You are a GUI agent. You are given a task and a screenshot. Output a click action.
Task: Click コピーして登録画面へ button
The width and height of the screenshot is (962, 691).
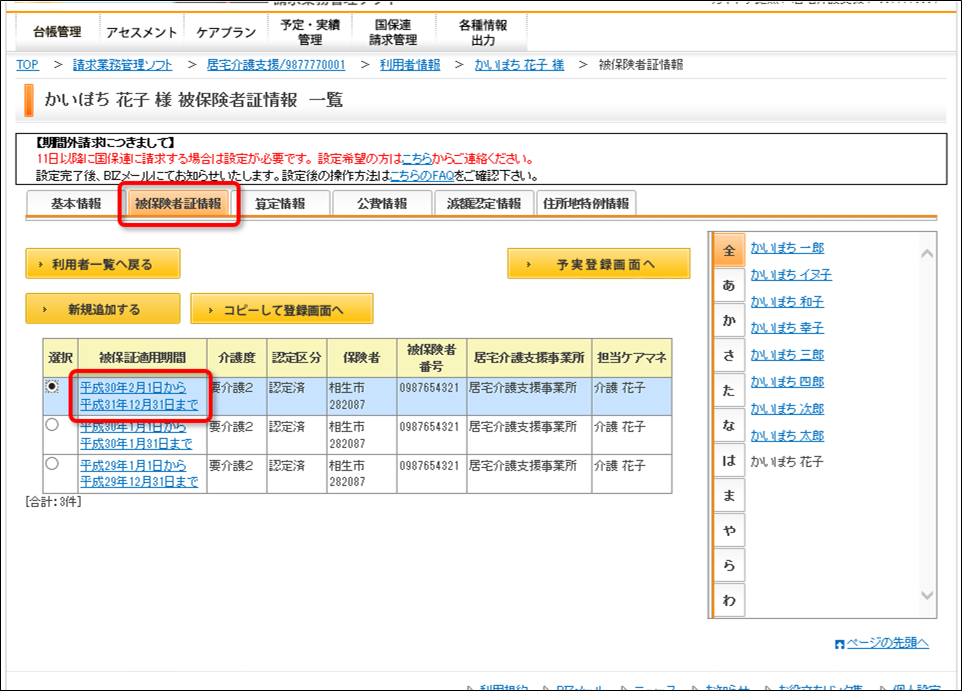point(282,309)
